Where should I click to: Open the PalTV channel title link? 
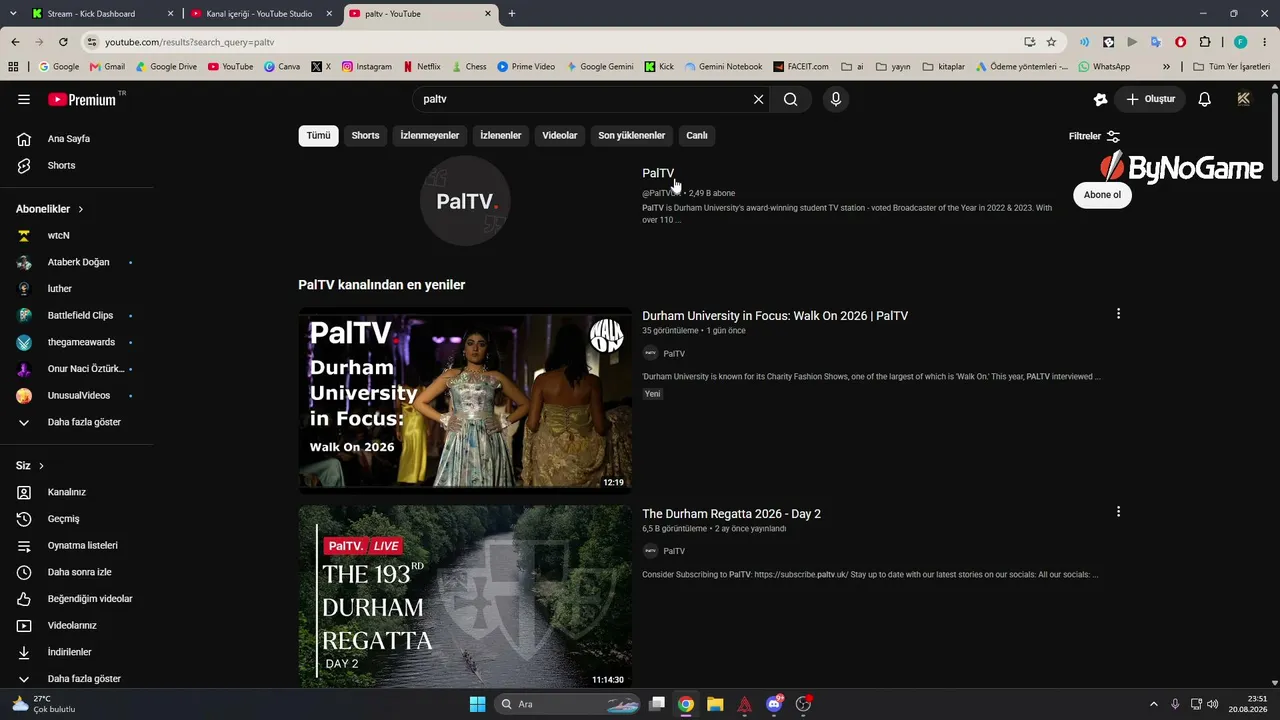[x=658, y=173]
